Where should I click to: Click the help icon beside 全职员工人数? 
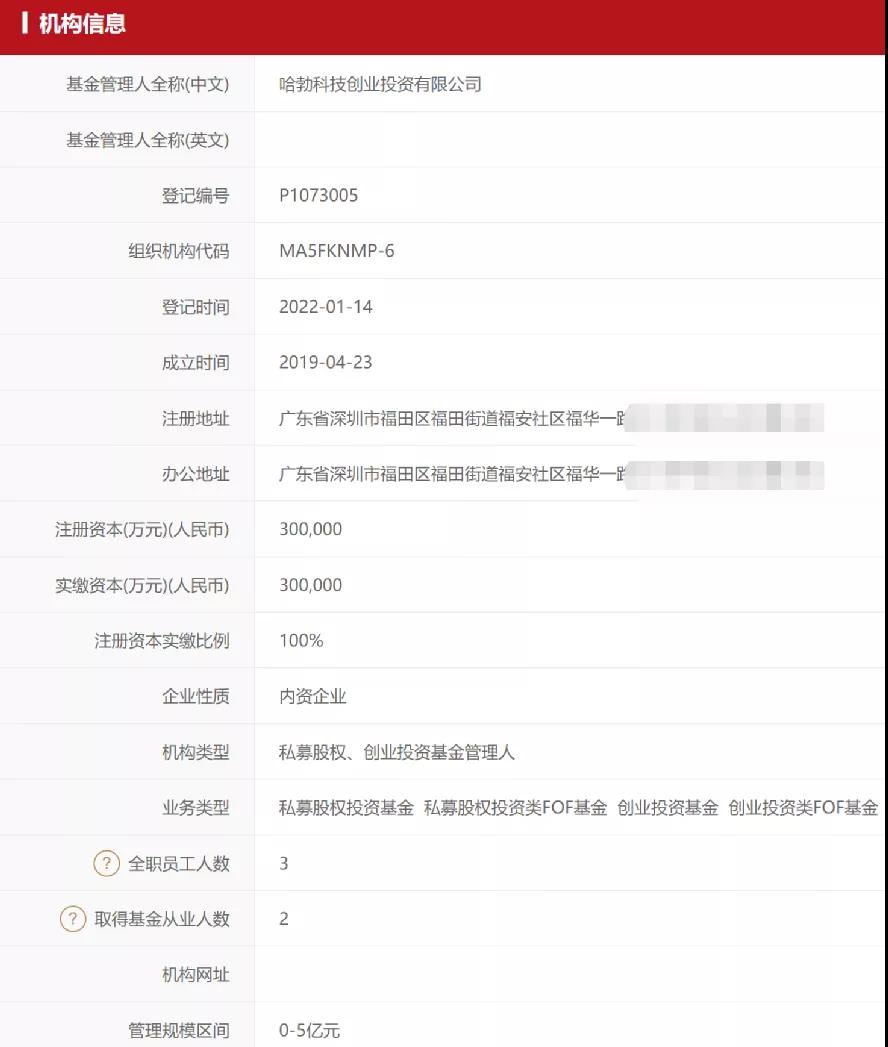(106, 863)
